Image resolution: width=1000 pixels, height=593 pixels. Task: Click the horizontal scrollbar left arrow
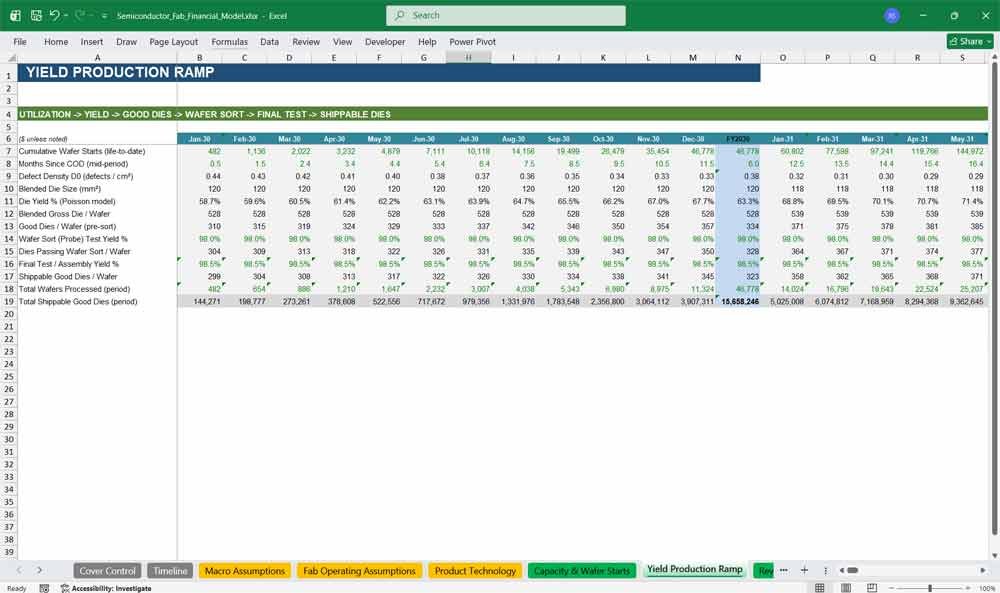[x=842, y=570]
